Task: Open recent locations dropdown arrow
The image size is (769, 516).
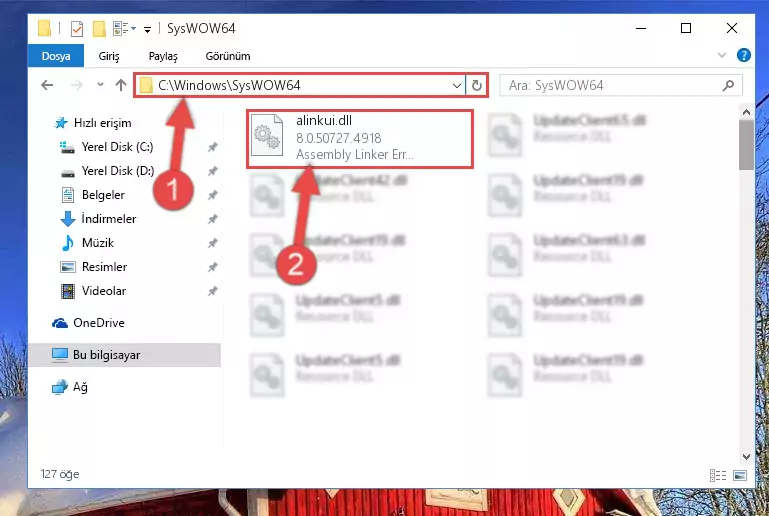Action: (100, 84)
